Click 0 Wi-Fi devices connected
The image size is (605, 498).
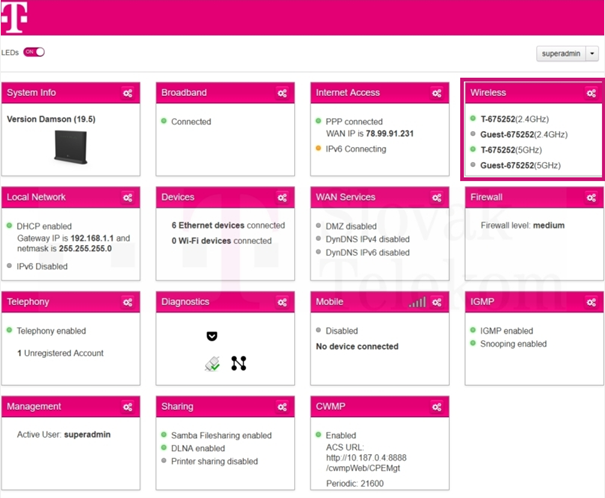[221, 241]
